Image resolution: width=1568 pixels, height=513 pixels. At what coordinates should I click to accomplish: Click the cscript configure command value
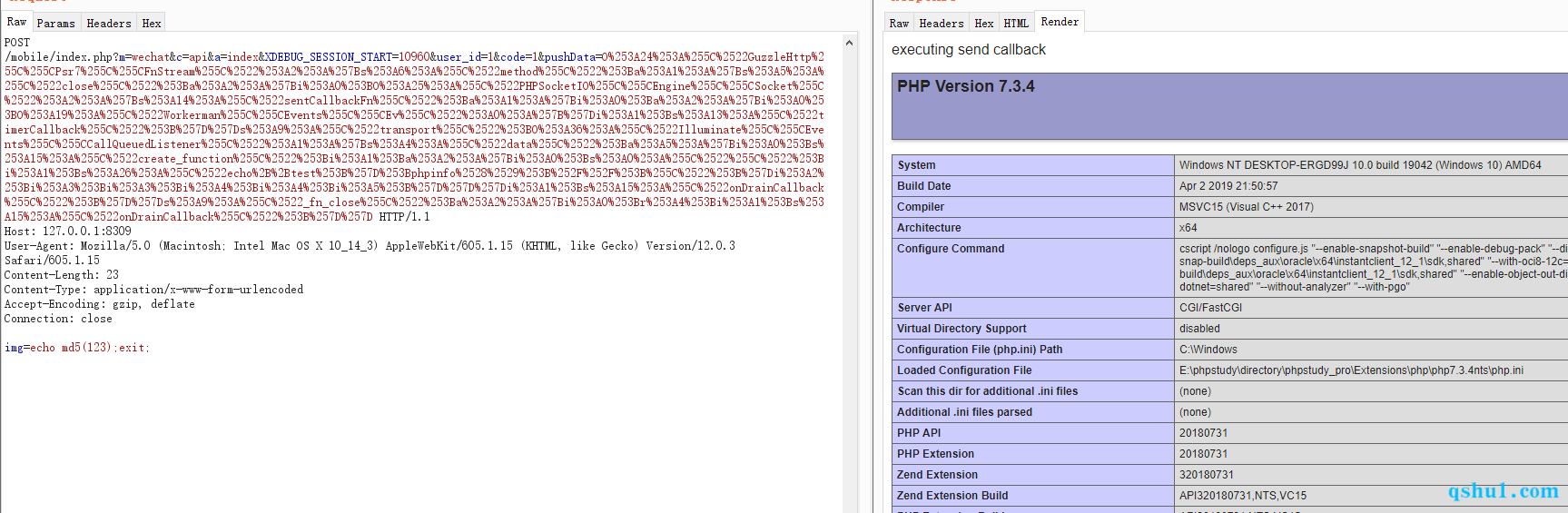click(x=1373, y=268)
